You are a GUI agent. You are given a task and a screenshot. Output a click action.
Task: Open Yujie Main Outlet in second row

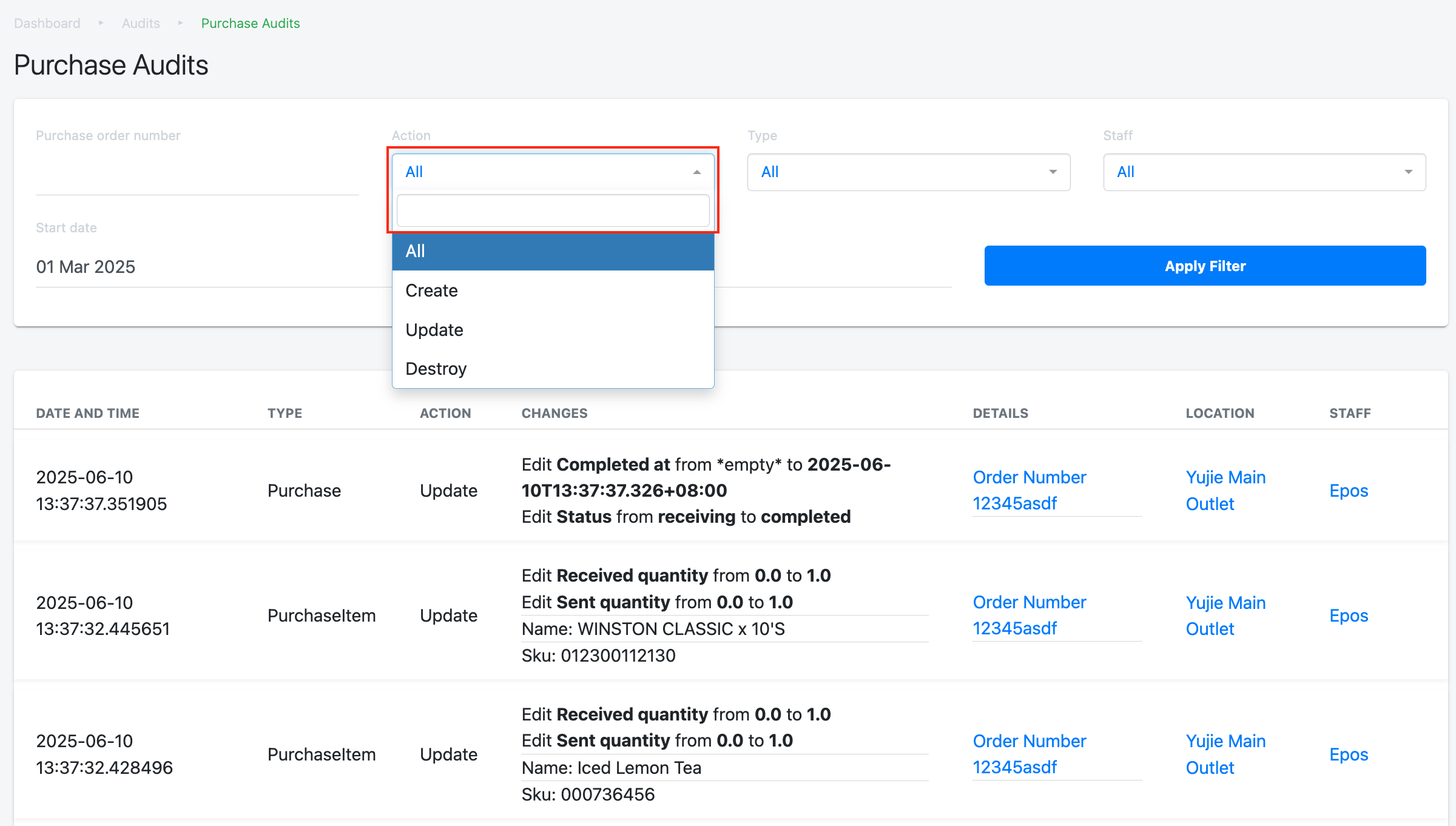(x=1225, y=616)
